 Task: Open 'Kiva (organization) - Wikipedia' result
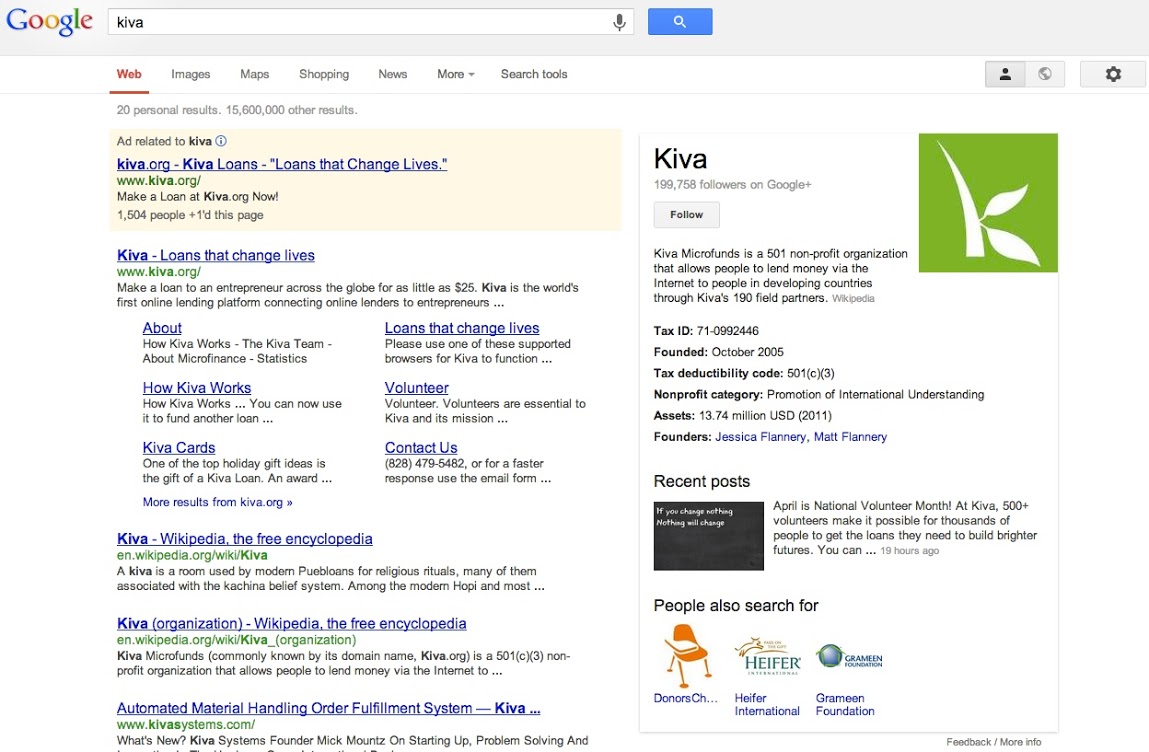click(292, 624)
